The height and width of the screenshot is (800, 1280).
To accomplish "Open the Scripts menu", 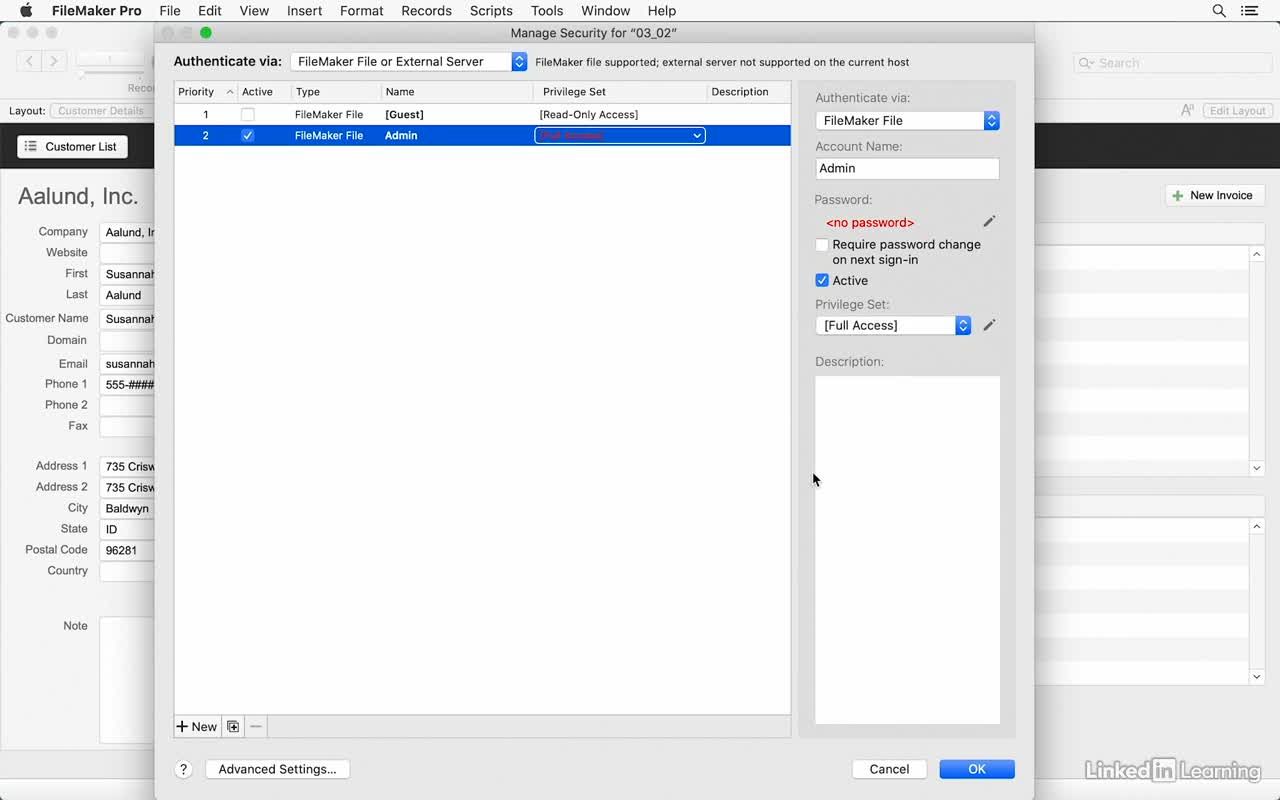I will coord(491,11).
